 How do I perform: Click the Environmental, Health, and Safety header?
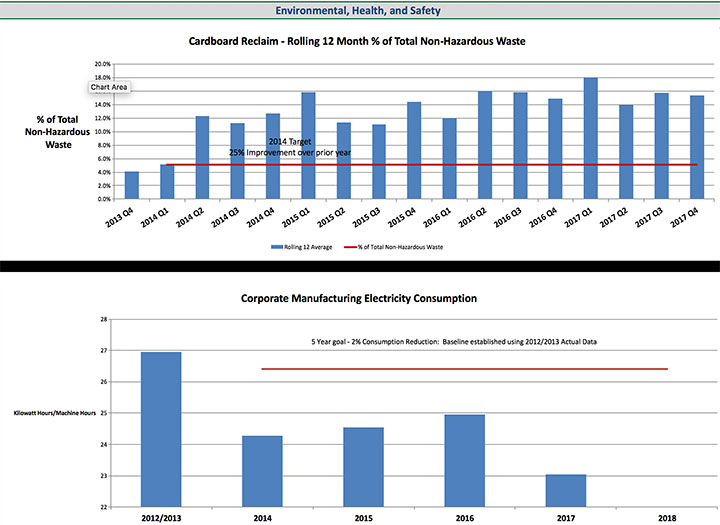pos(360,11)
